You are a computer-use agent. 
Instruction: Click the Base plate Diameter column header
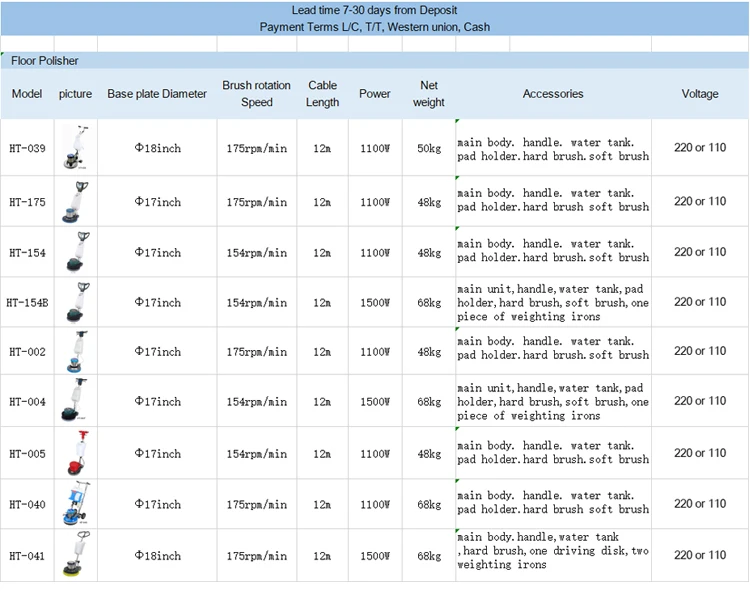pyautogui.click(x=157, y=94)
